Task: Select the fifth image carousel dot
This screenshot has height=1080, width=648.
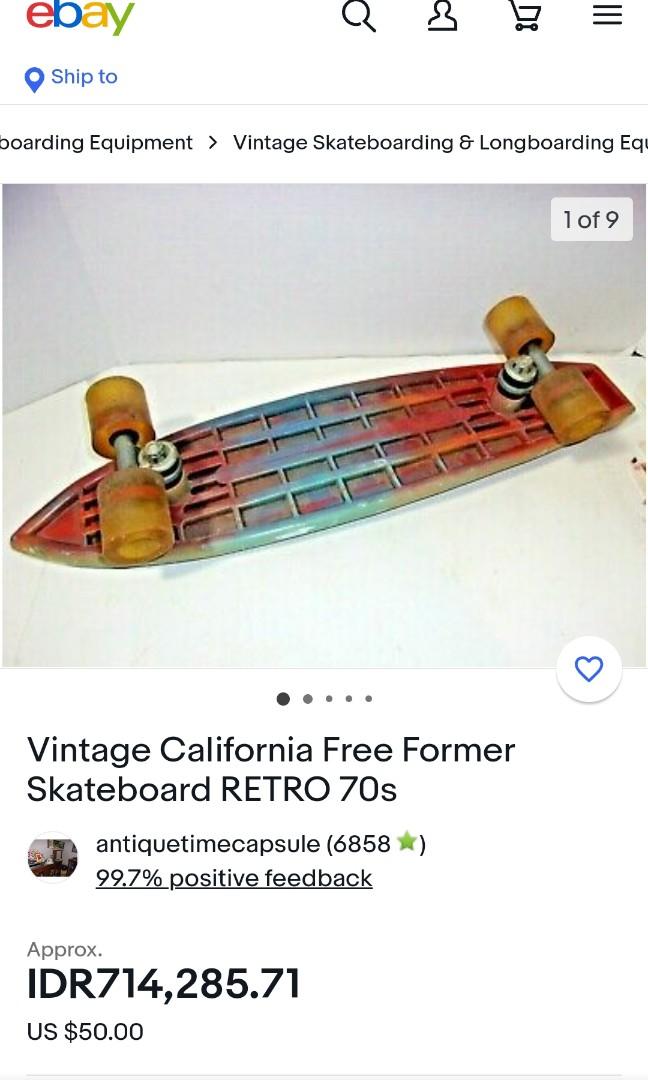Action: (x=369, y=698)
